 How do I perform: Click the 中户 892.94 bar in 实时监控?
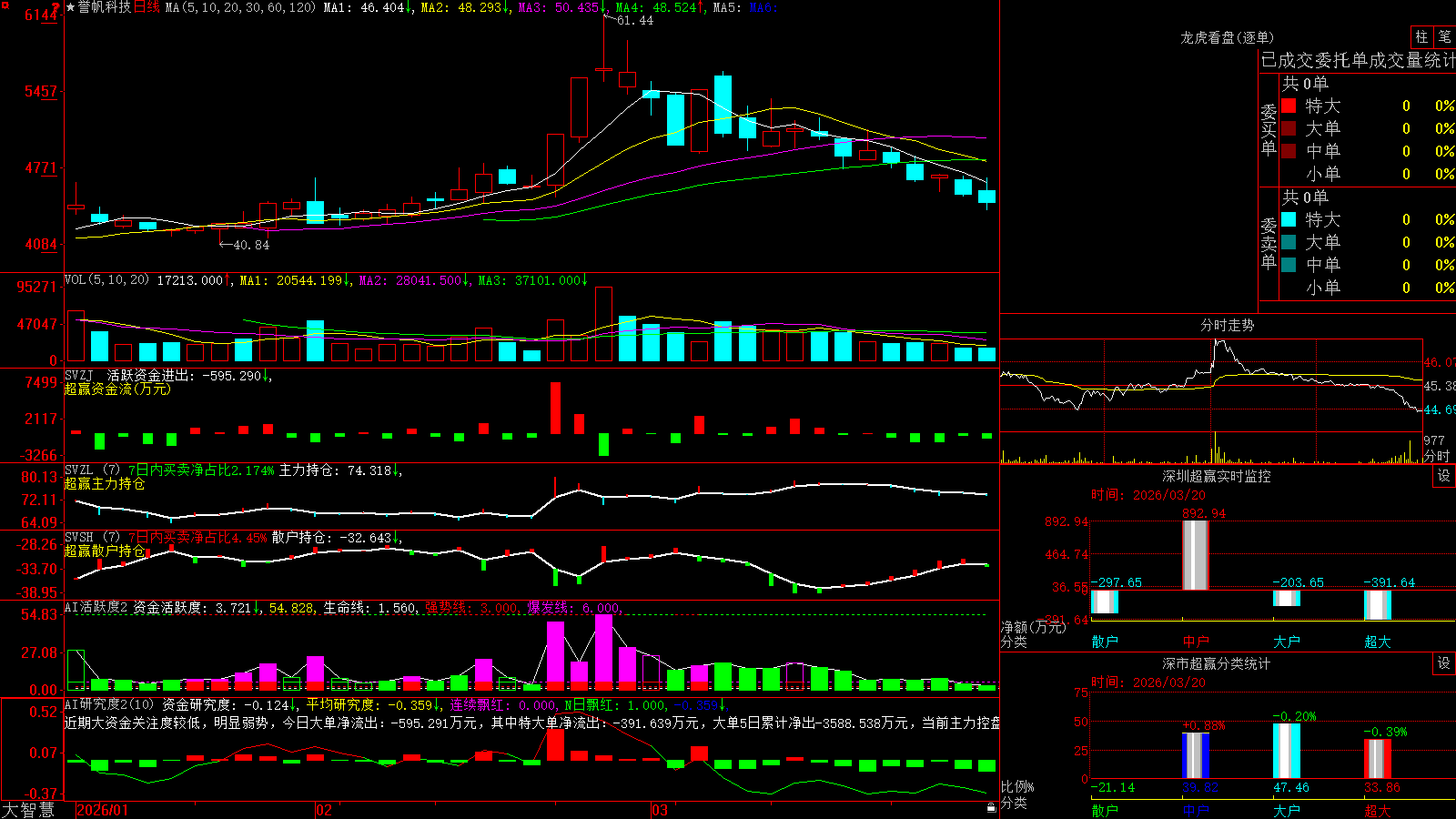(1195, 555)
